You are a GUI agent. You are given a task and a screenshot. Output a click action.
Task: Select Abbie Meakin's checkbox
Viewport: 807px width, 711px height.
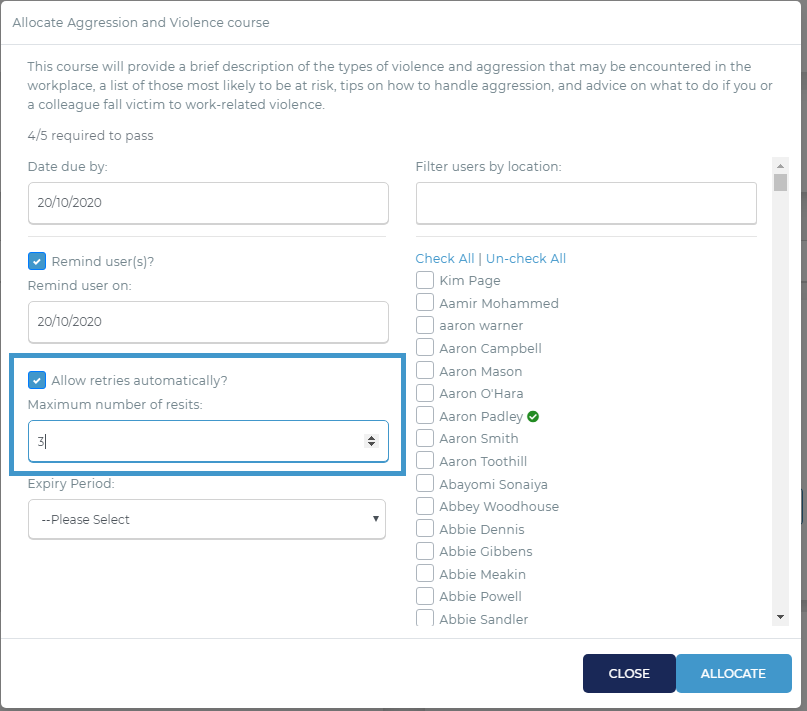pos(425,574)
